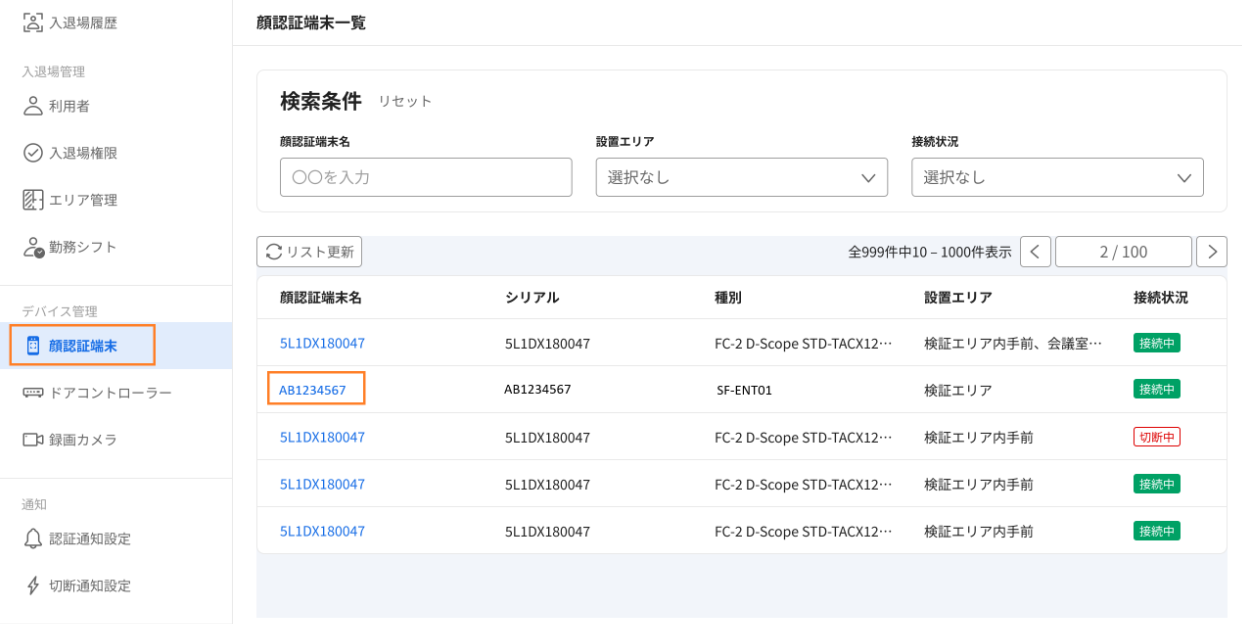This screenshot has width=1242, height=624.
Task: Open 入退場履歴 from the sidebar icon
Action: pyautogui.click(x=33, y=23)
